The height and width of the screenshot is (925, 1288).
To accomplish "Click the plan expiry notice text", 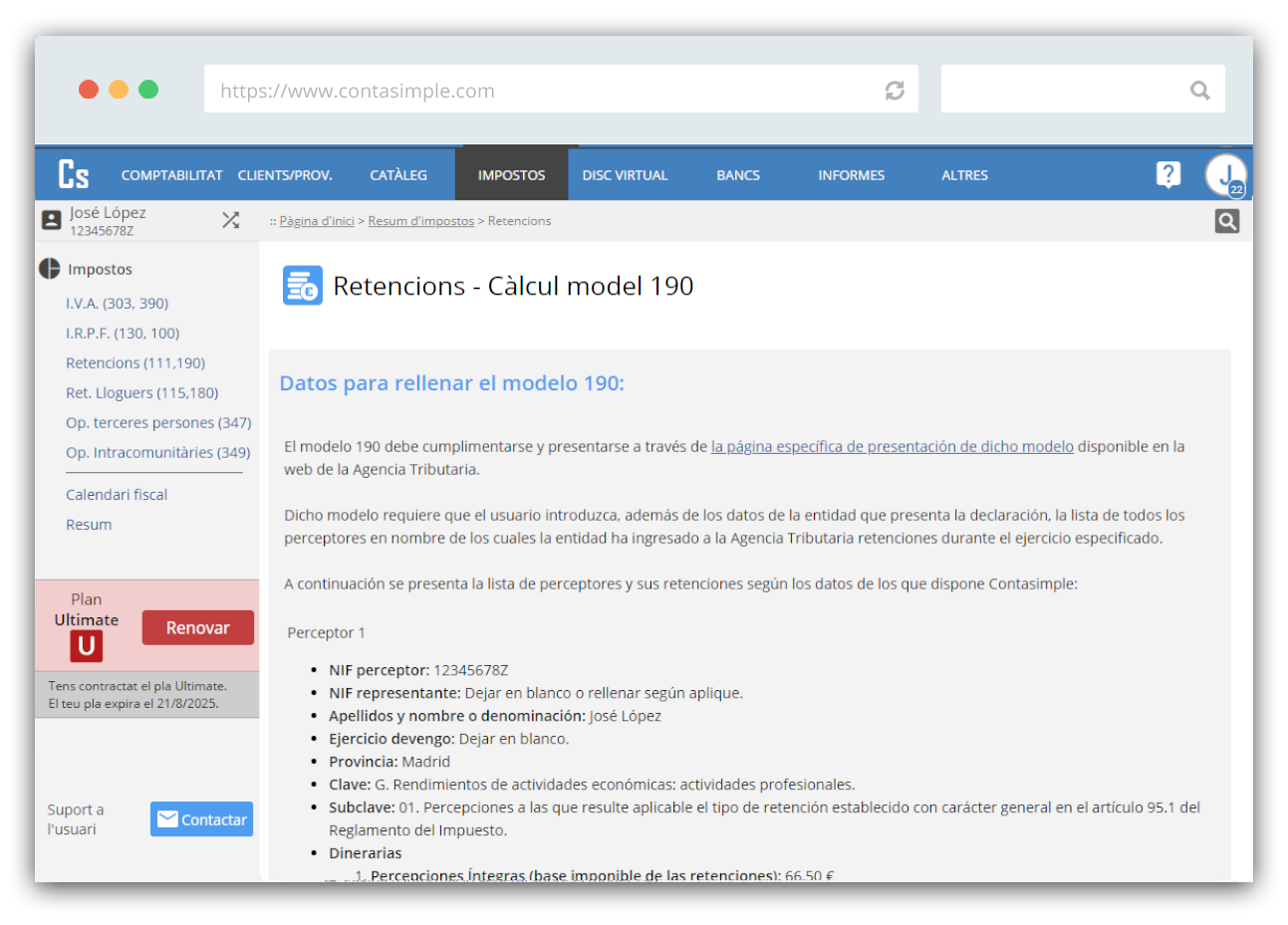I will (x=137, y=694).
